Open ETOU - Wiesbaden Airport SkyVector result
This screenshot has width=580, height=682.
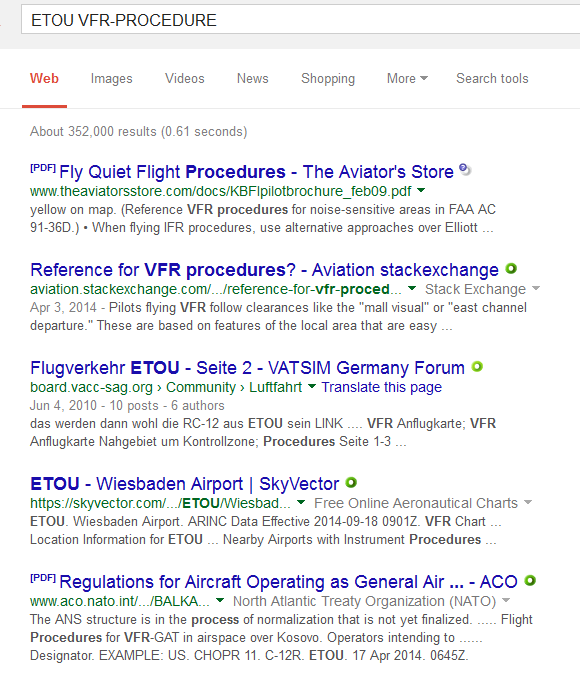click(x=184, y=484)
